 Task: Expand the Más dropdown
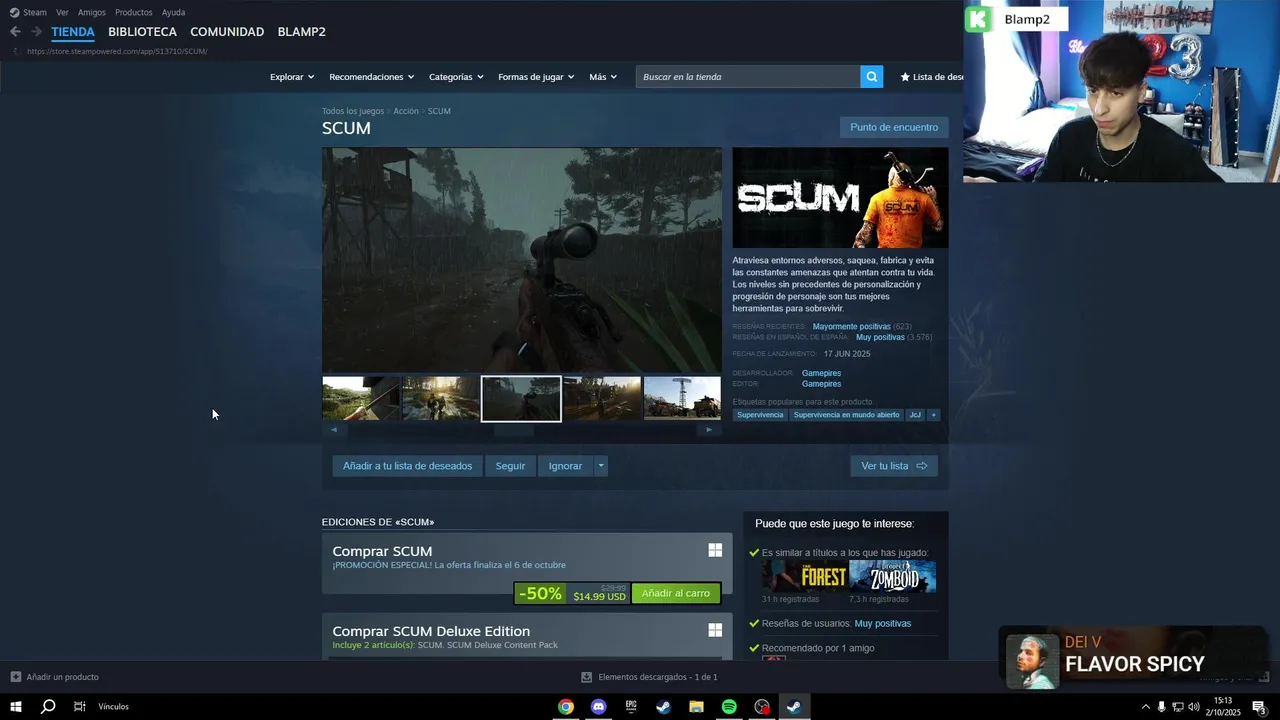(x=603, y=77)
